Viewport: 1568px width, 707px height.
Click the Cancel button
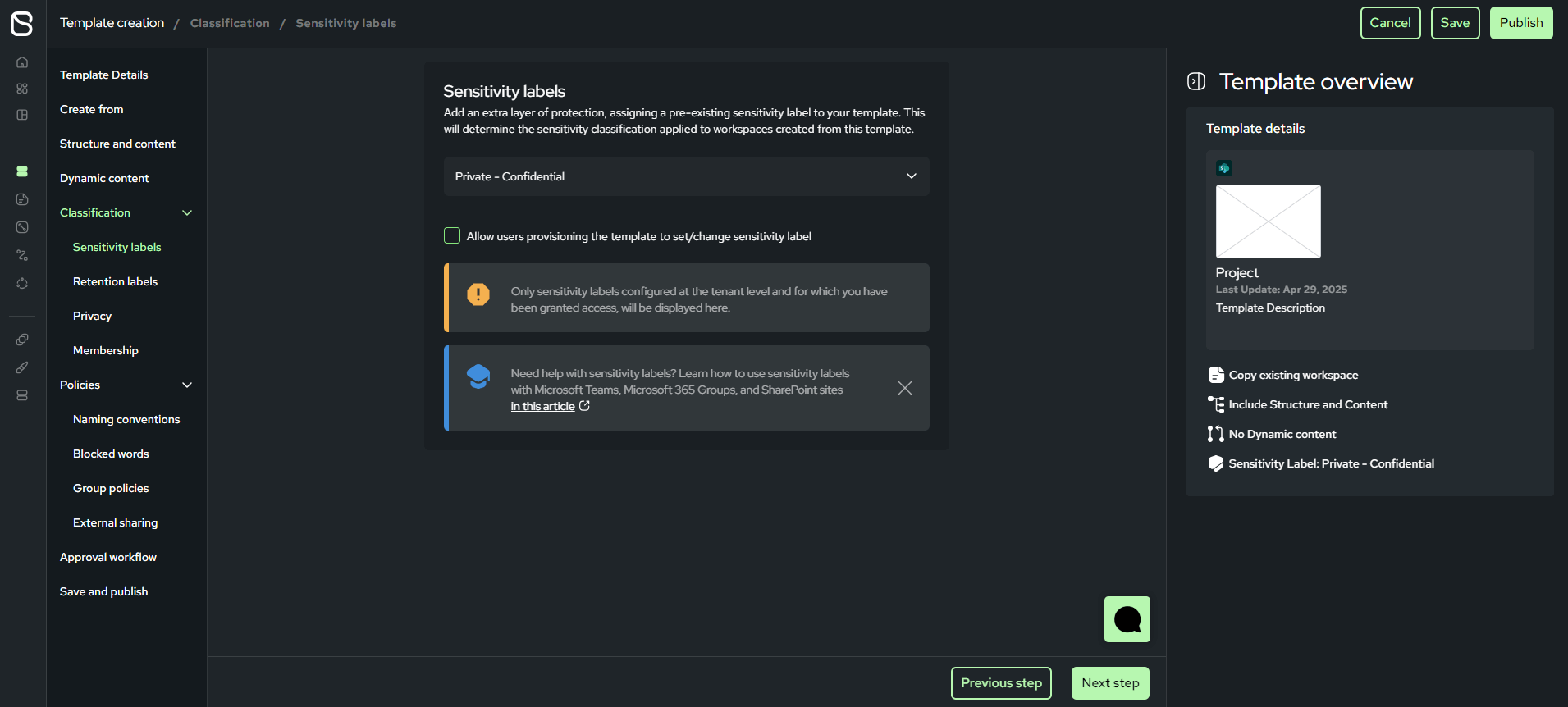pos(1390,23)
